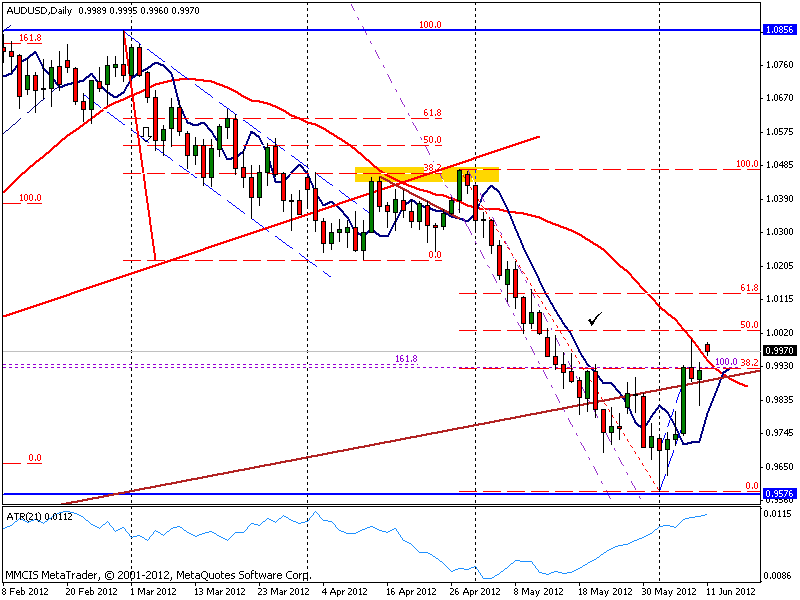This screenshot has width=800, height=600.
Task: Click the 13 Mar 2012 date label
Action: click(x=220, y=591)
